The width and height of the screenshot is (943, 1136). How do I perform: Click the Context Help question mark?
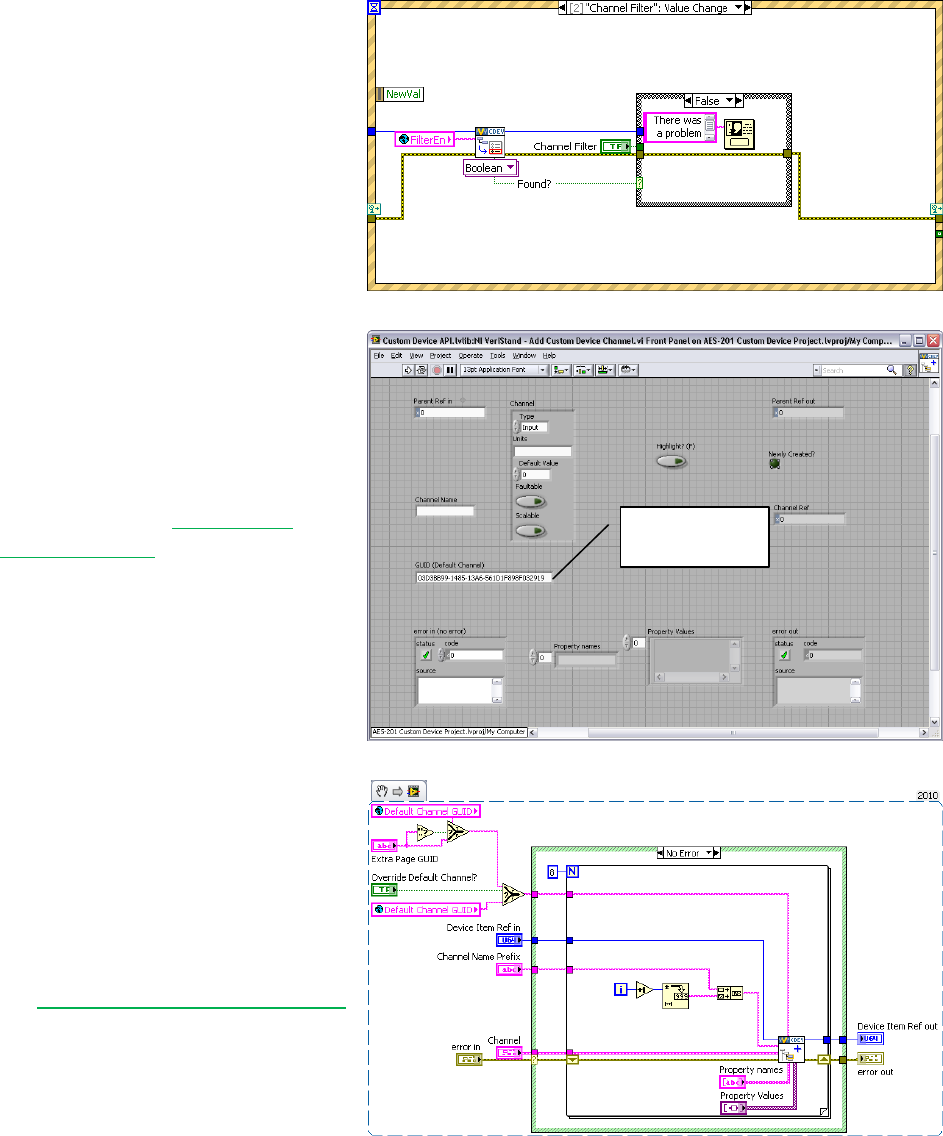pyautogui.click(x=910, y=370)
